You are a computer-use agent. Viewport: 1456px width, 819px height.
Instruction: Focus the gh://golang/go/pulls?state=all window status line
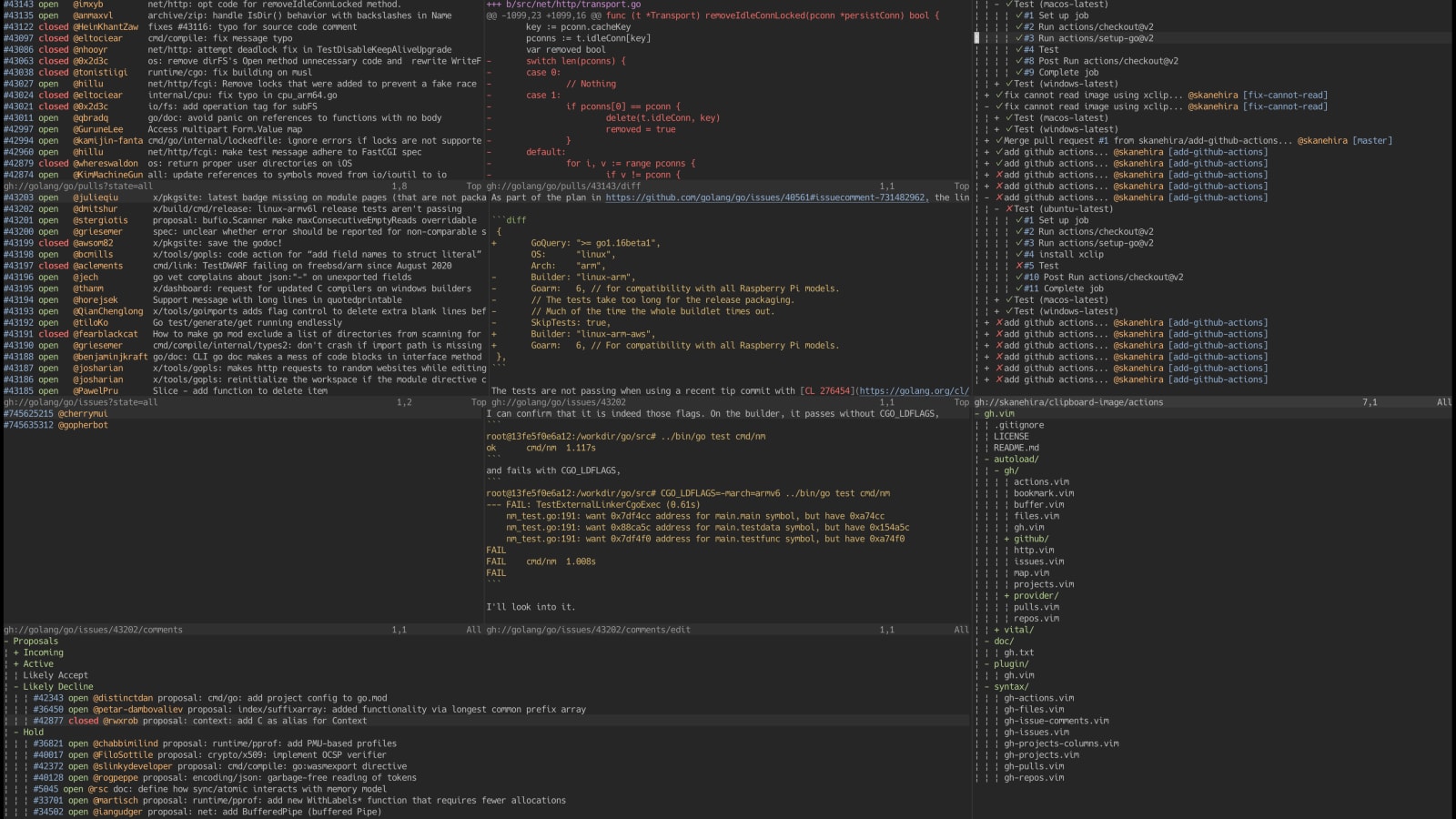coord(242,187)
